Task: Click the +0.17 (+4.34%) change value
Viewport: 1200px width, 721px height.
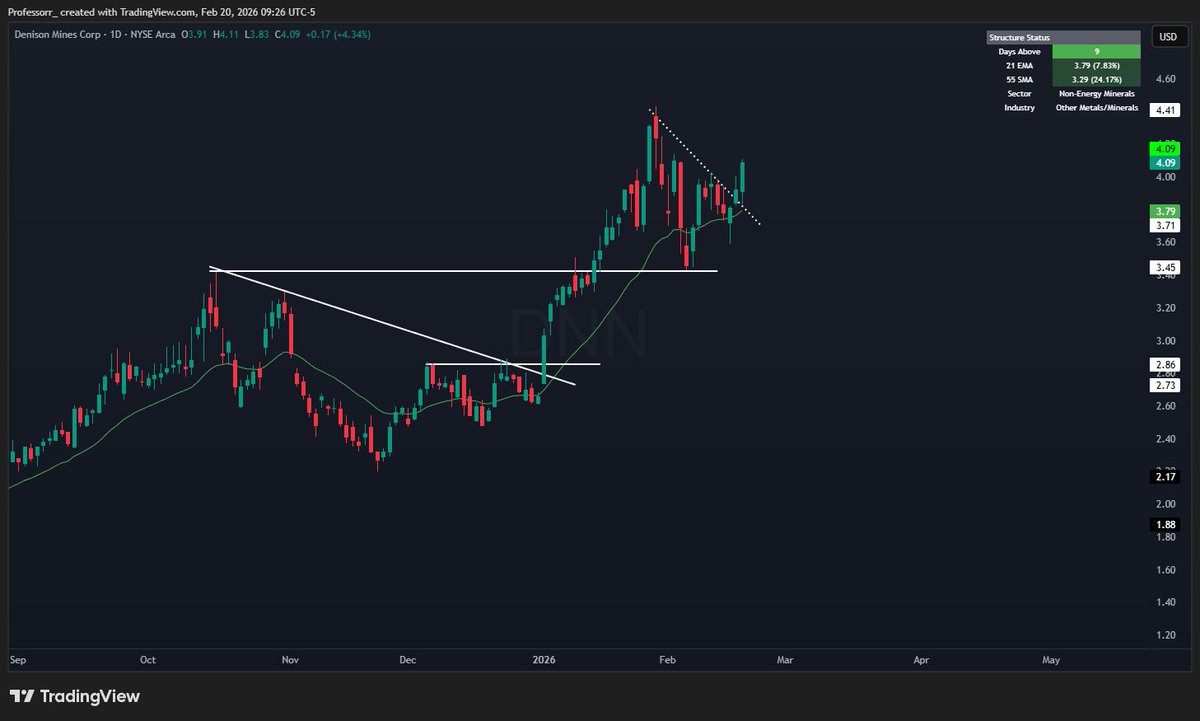Action: click(338, 35)
